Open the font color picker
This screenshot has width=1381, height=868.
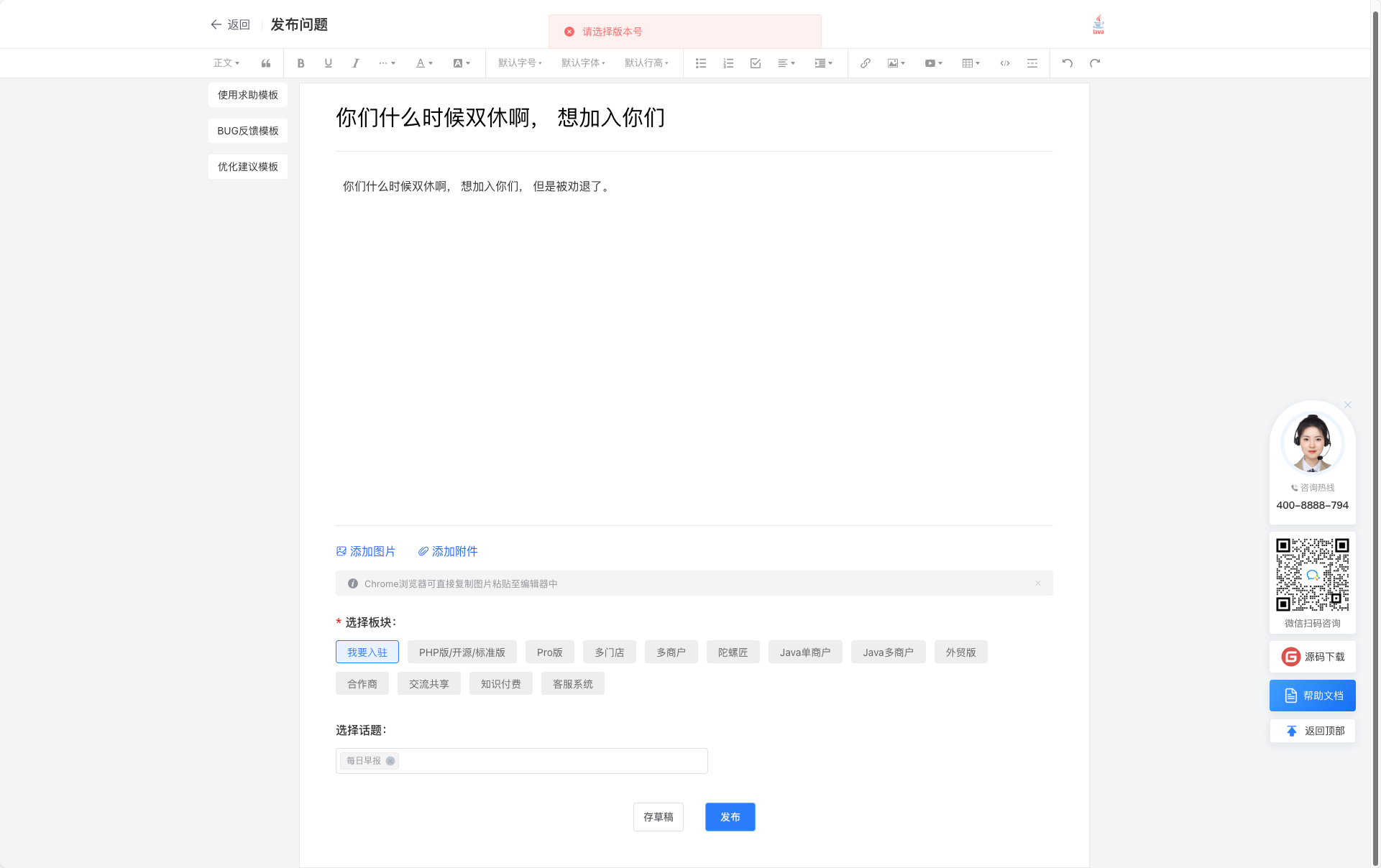click(x=424, y=63)
